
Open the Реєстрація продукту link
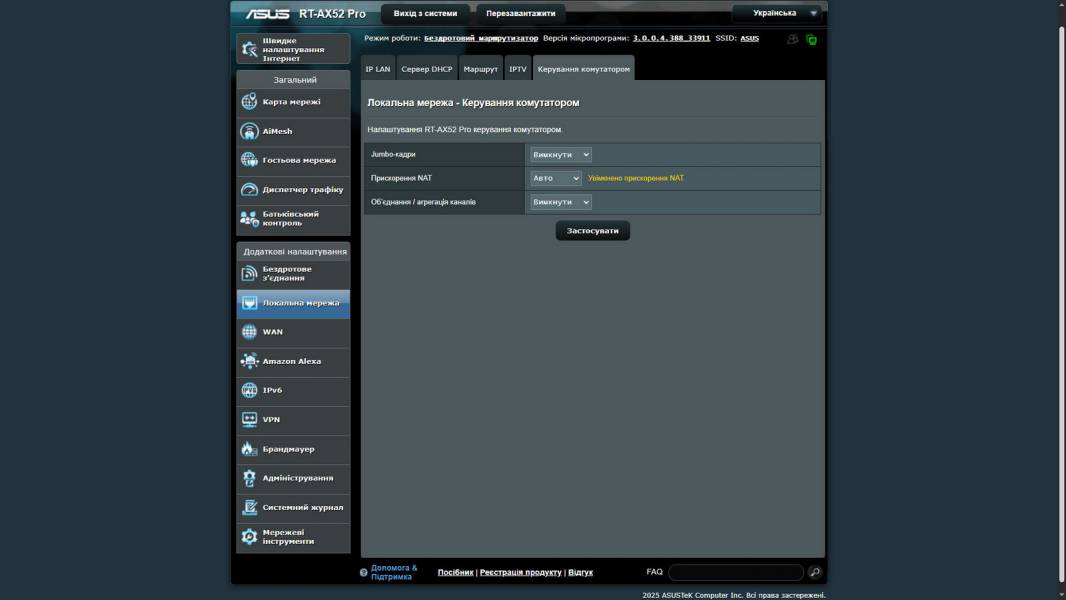520,572
